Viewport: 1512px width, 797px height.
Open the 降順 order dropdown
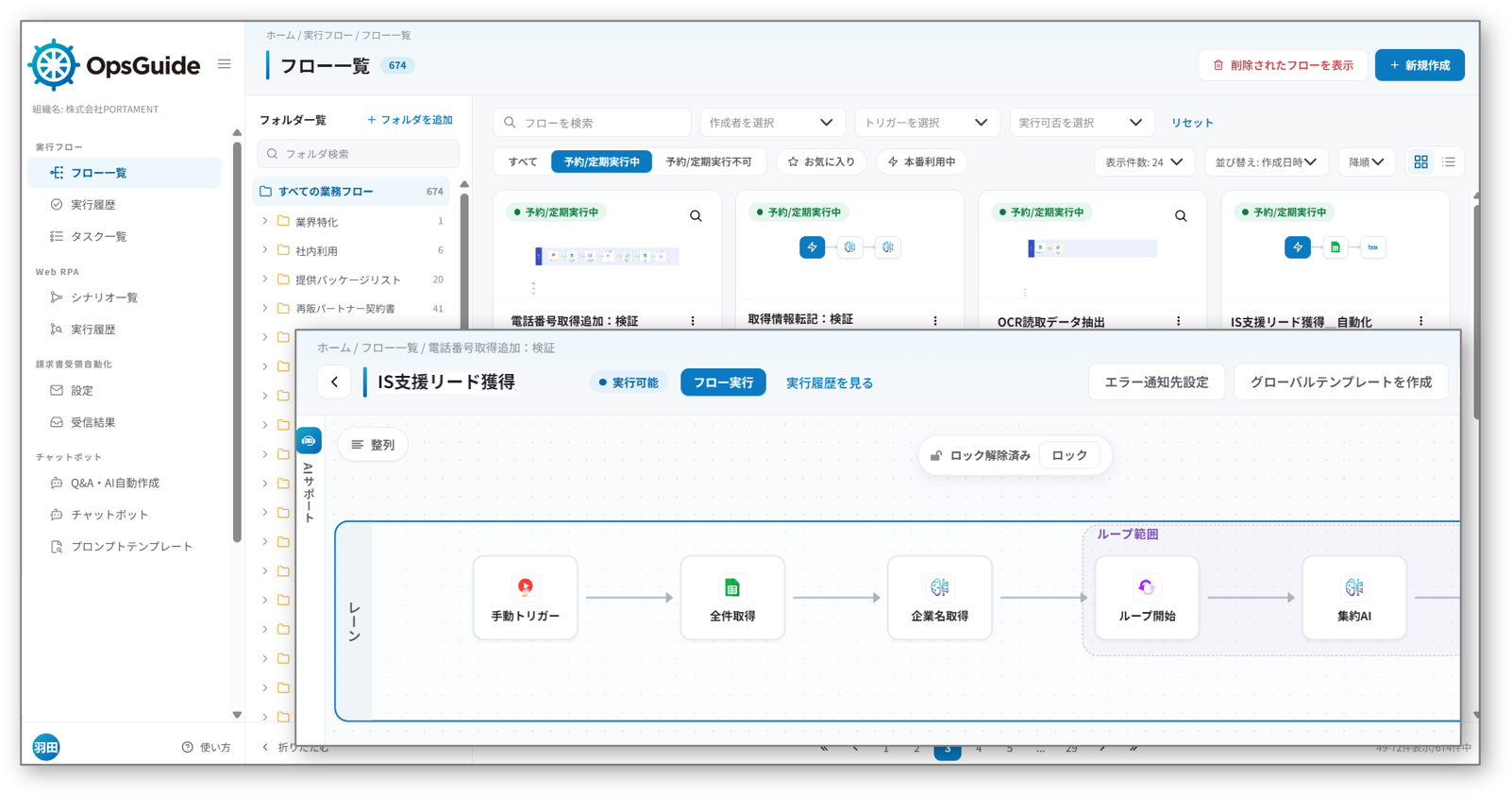(1367, 162)
